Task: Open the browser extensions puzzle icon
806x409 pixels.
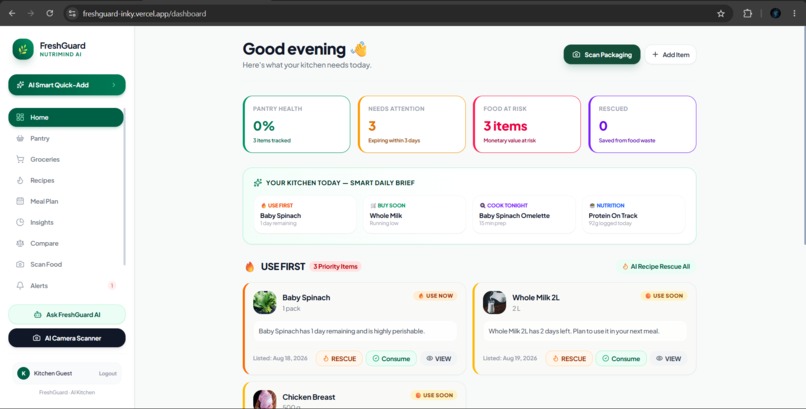Action: [x=747, y=14]
